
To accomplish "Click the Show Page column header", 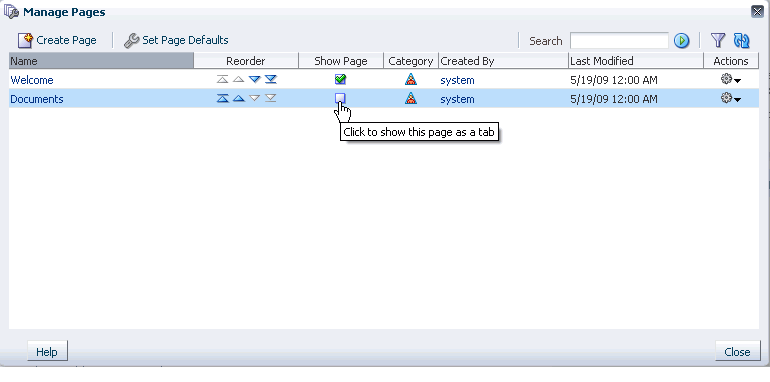I will [x=341, y=61].
